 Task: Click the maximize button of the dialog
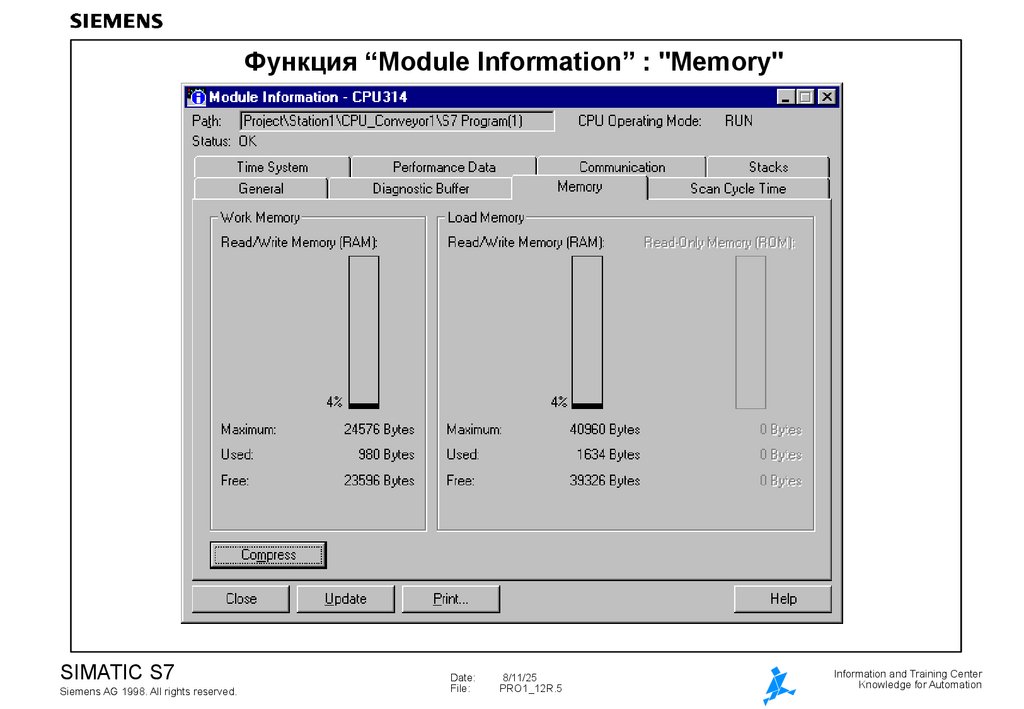click(804, 96)
